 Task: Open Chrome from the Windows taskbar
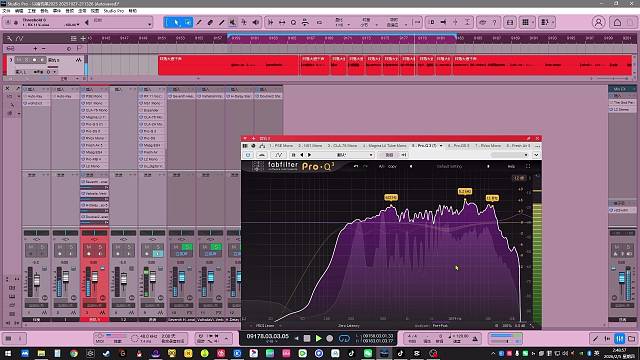[73, 353]
